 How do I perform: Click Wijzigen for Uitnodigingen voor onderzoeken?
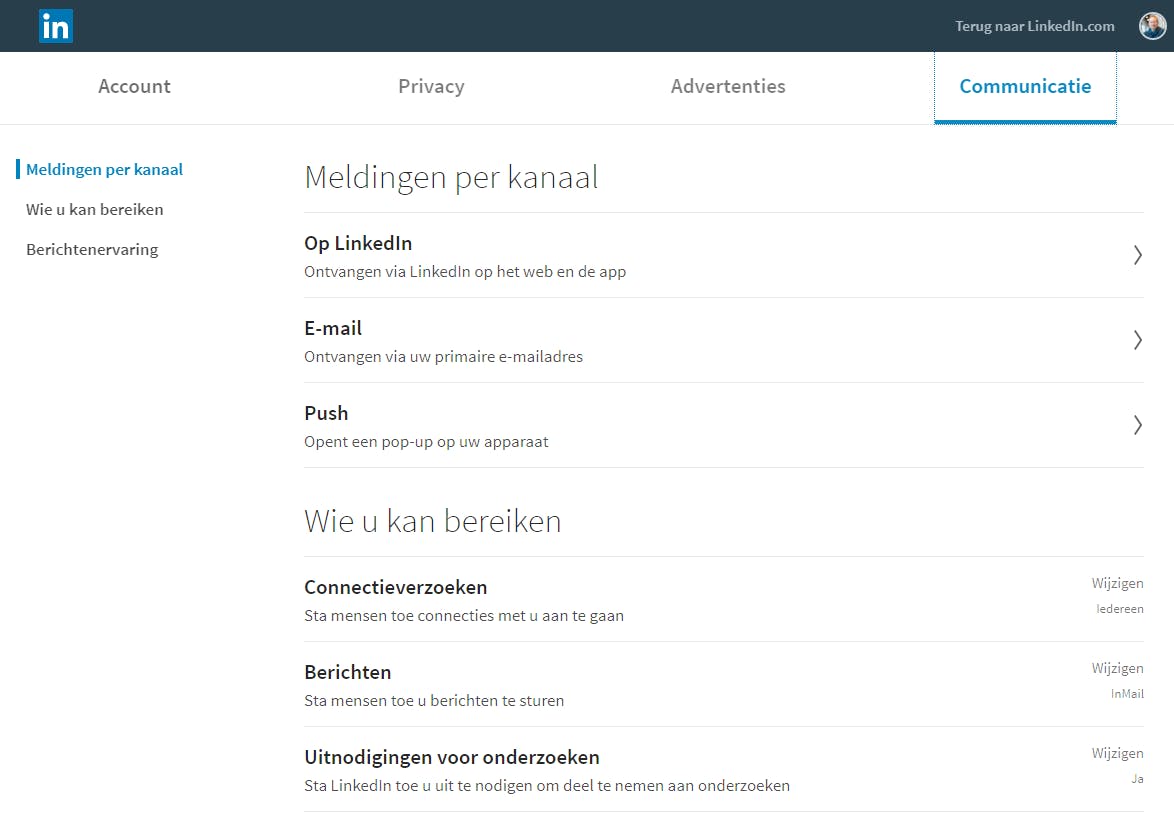pyautogui.click(x=1117, y=753)
